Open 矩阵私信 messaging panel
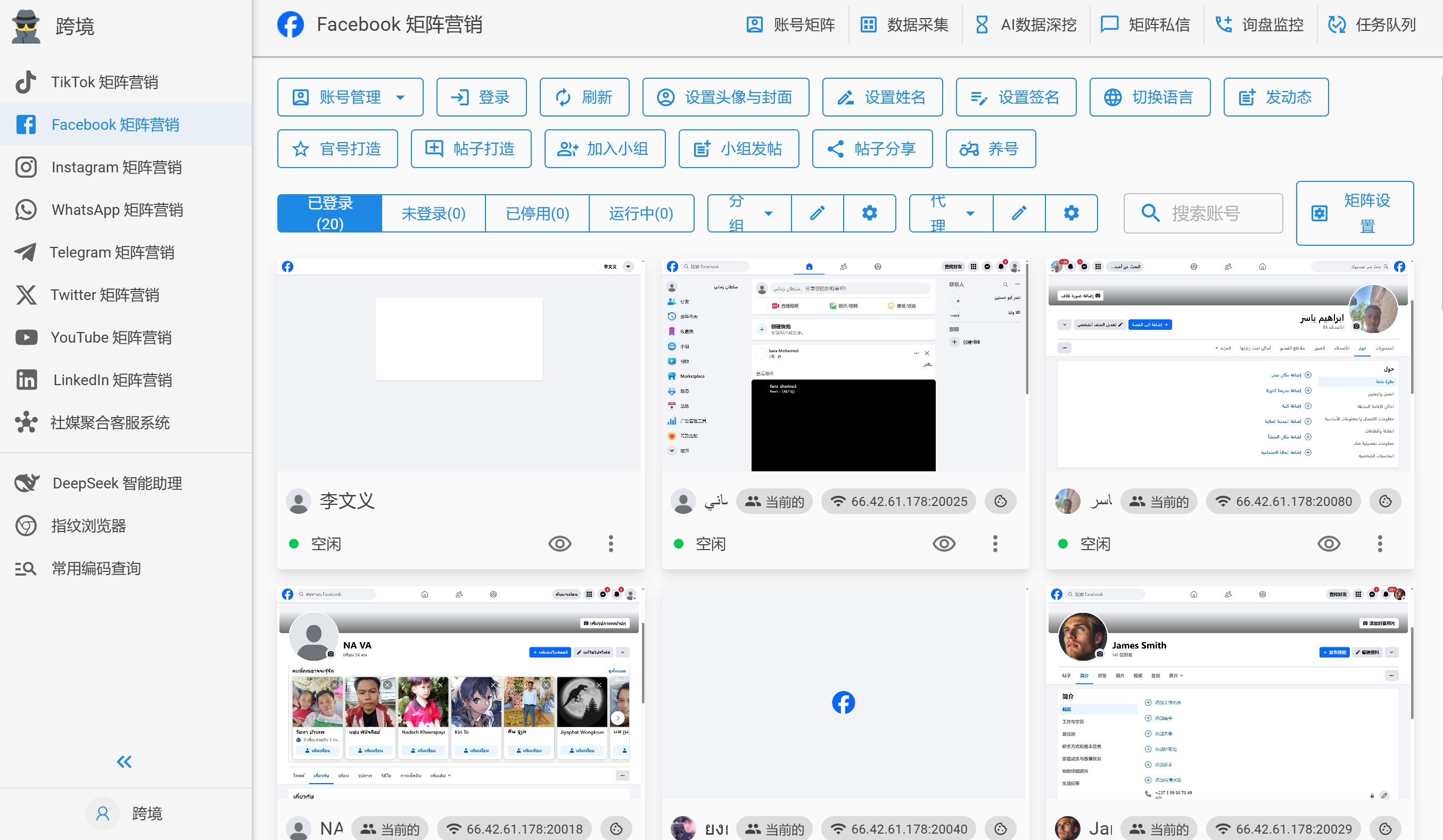This screenshot has height=840, width=1443. (x=1145, y=24)
